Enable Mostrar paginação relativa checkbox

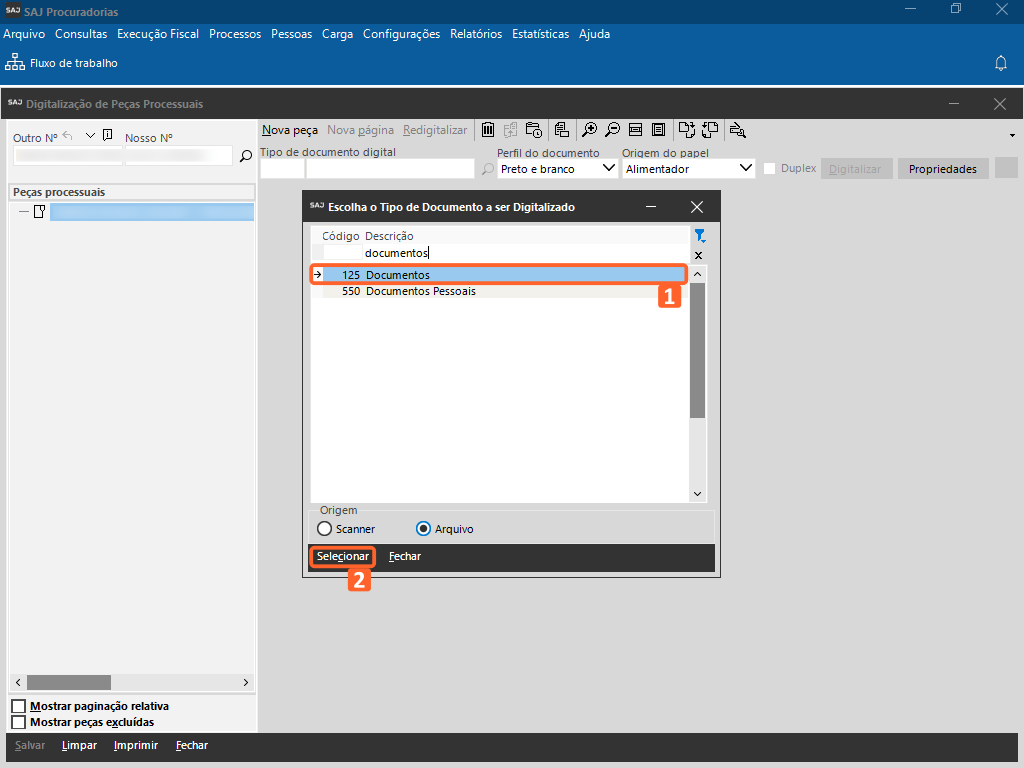click(18, 707)
